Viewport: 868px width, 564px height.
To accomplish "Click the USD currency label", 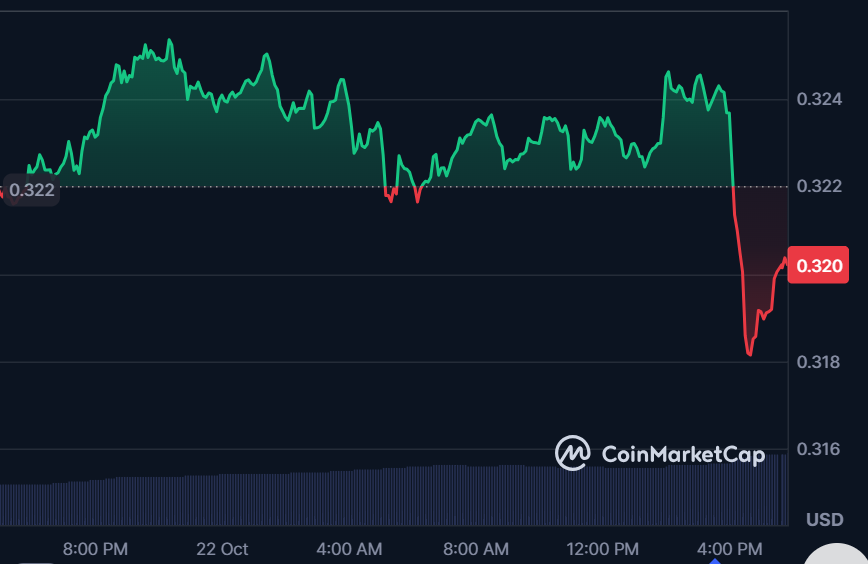I will 824,520.
